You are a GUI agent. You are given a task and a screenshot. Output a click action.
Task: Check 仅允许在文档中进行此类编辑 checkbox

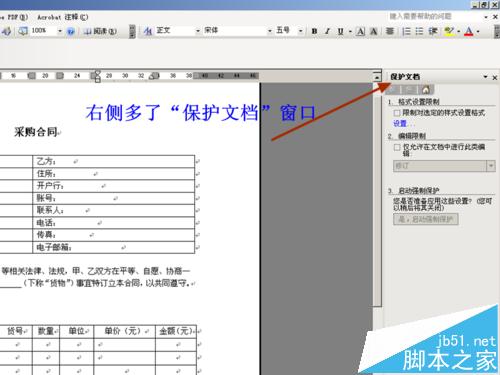pos(397,147)
